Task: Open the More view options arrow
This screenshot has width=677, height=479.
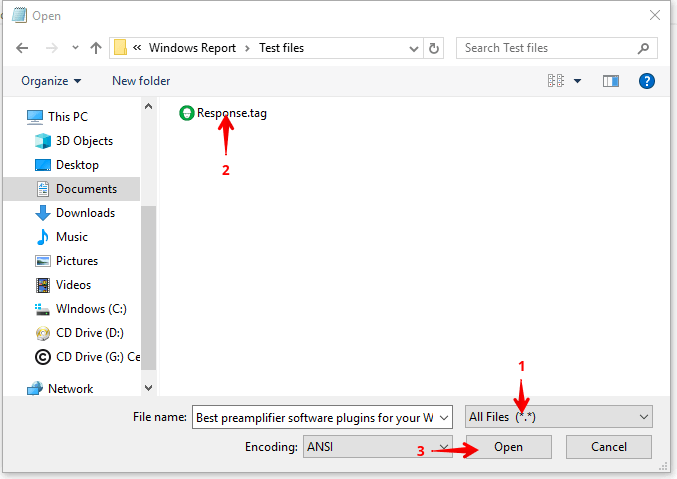Action: pyautogui.click(x=577, y=81)
